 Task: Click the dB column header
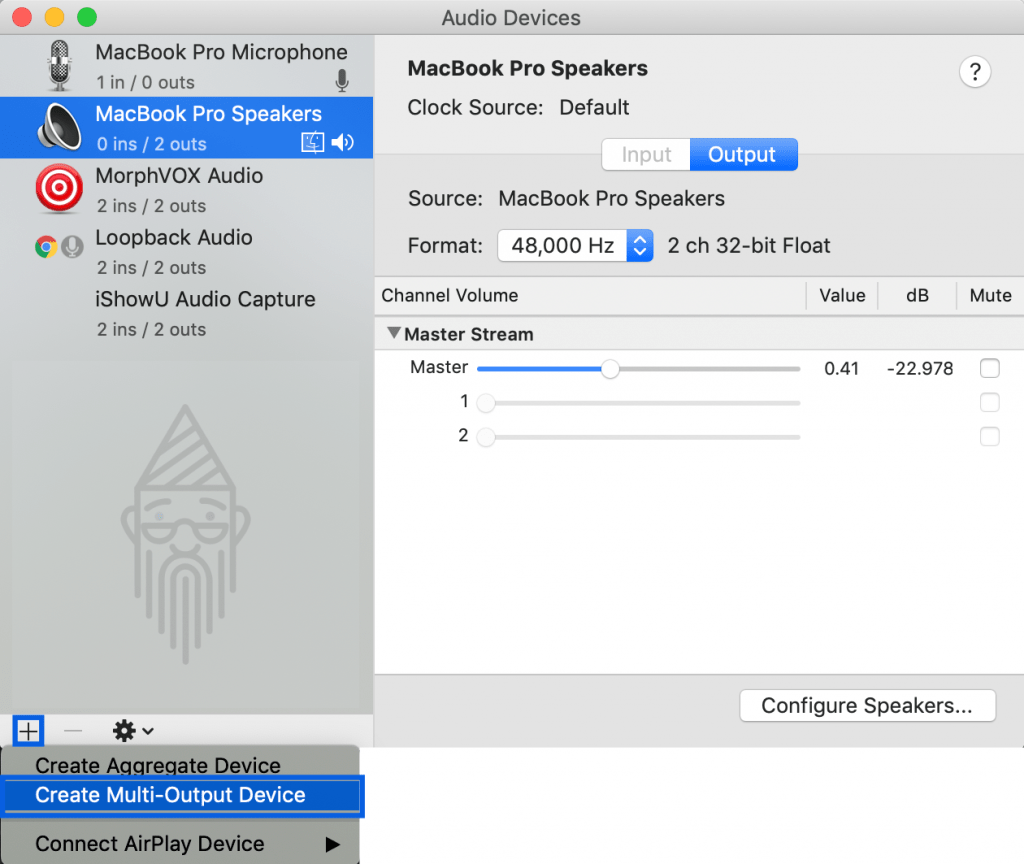pyautogui.click(x=917, y=296)
